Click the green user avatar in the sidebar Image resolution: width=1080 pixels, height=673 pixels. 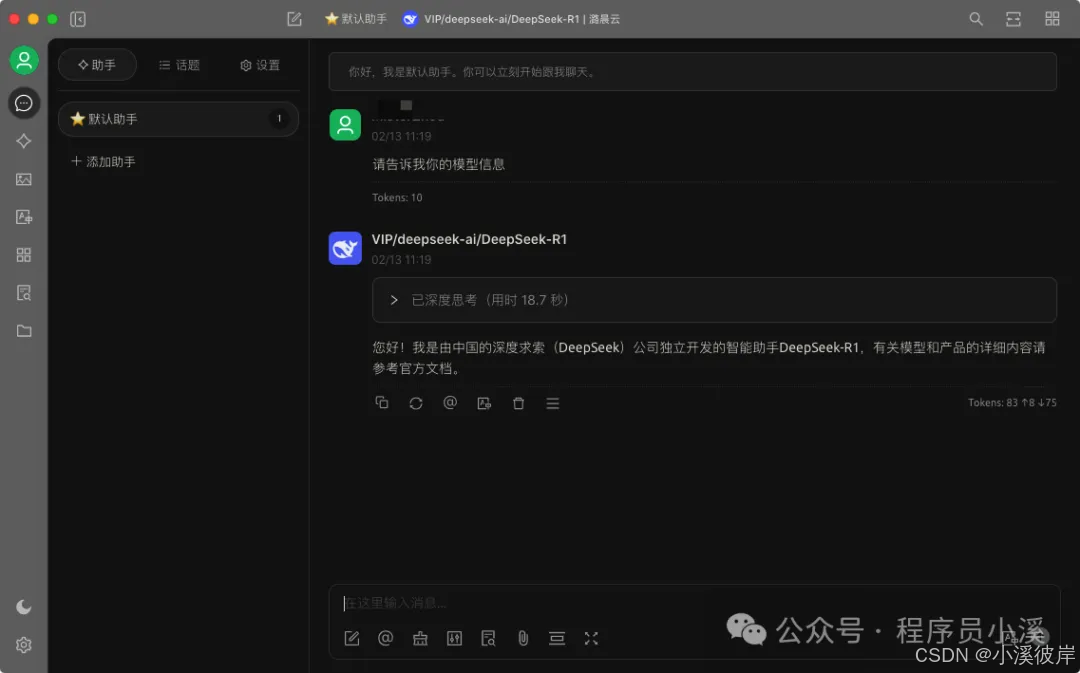(x=24, y=61)
